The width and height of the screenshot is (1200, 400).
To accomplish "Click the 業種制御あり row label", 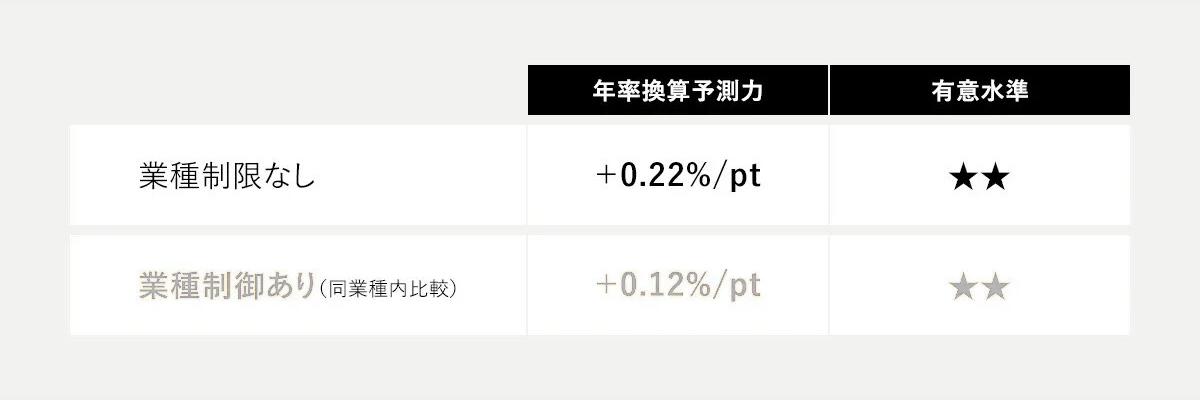I will point(228,287).
